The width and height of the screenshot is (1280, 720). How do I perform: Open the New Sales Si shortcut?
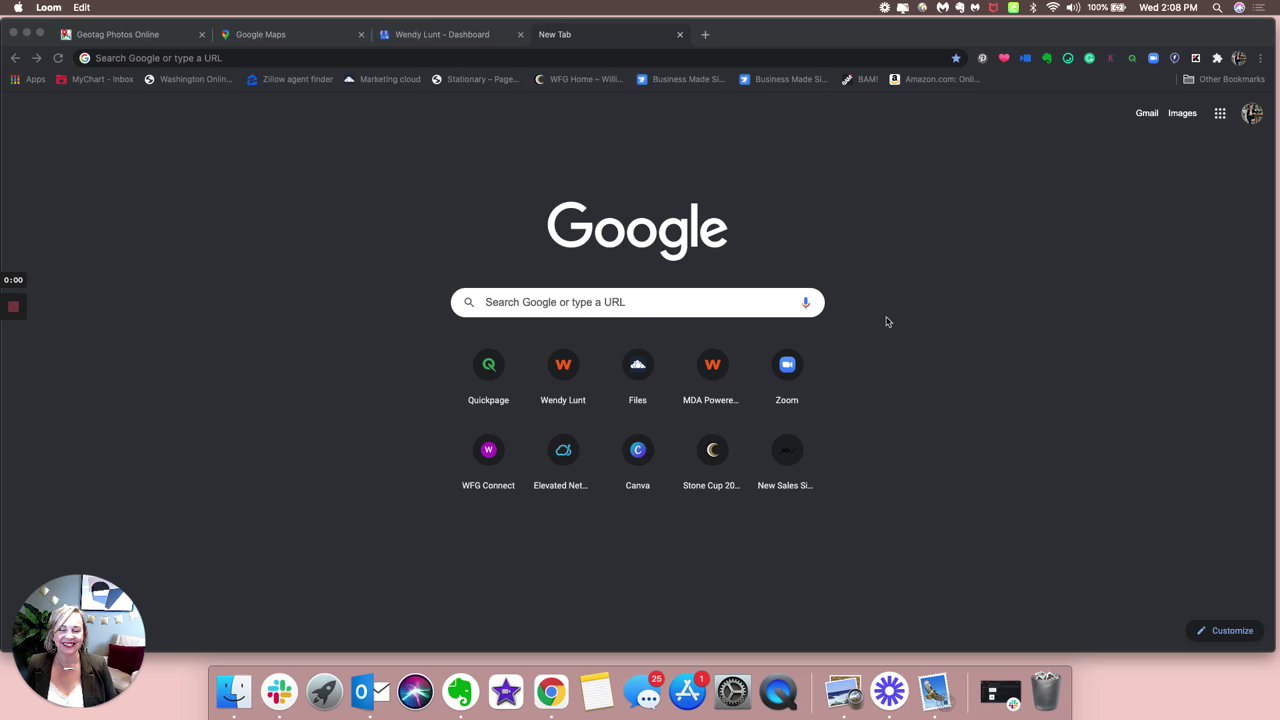click(x=787, y=463)
